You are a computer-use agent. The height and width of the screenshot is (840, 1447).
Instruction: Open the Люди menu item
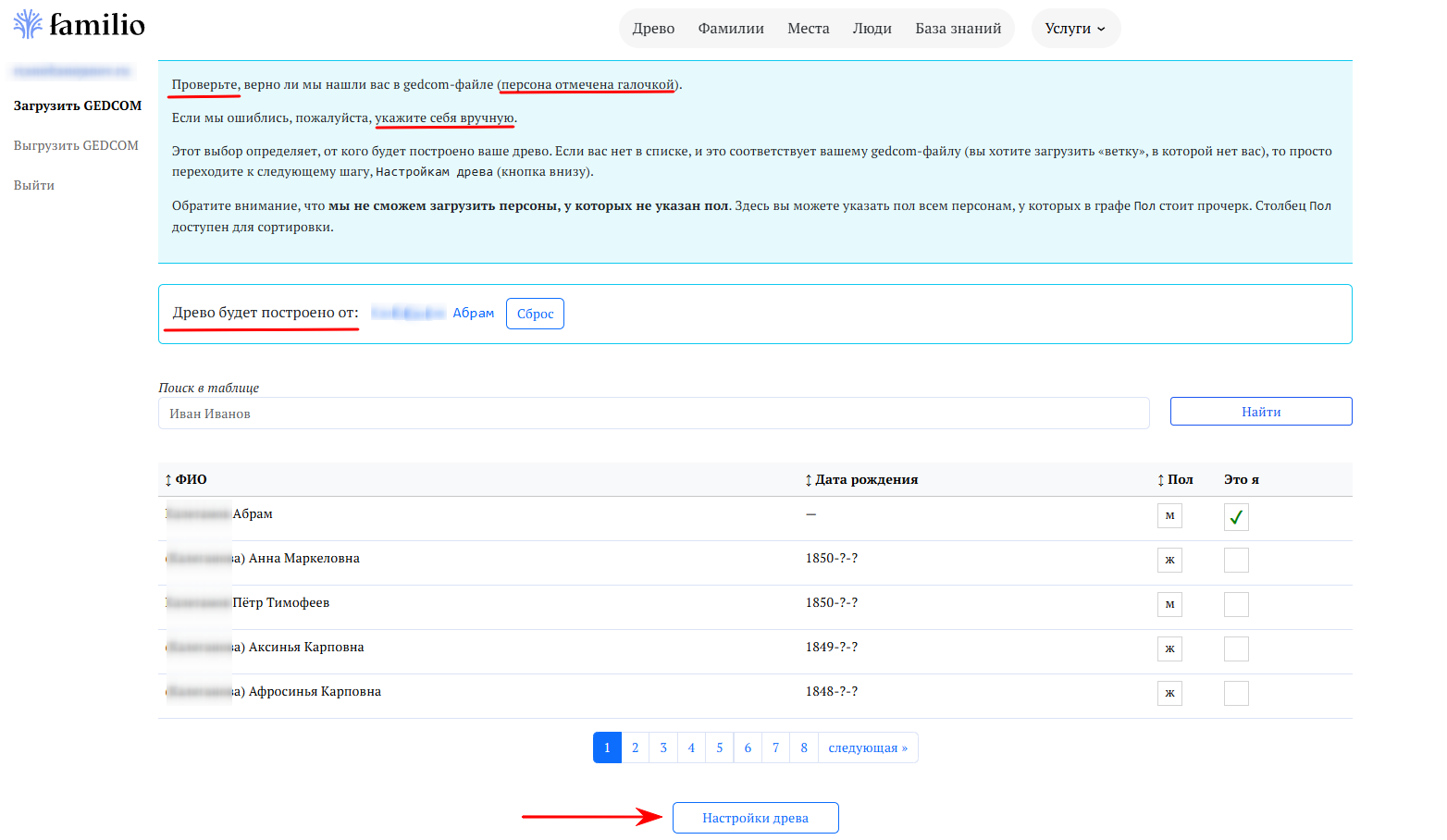point(872,29)
